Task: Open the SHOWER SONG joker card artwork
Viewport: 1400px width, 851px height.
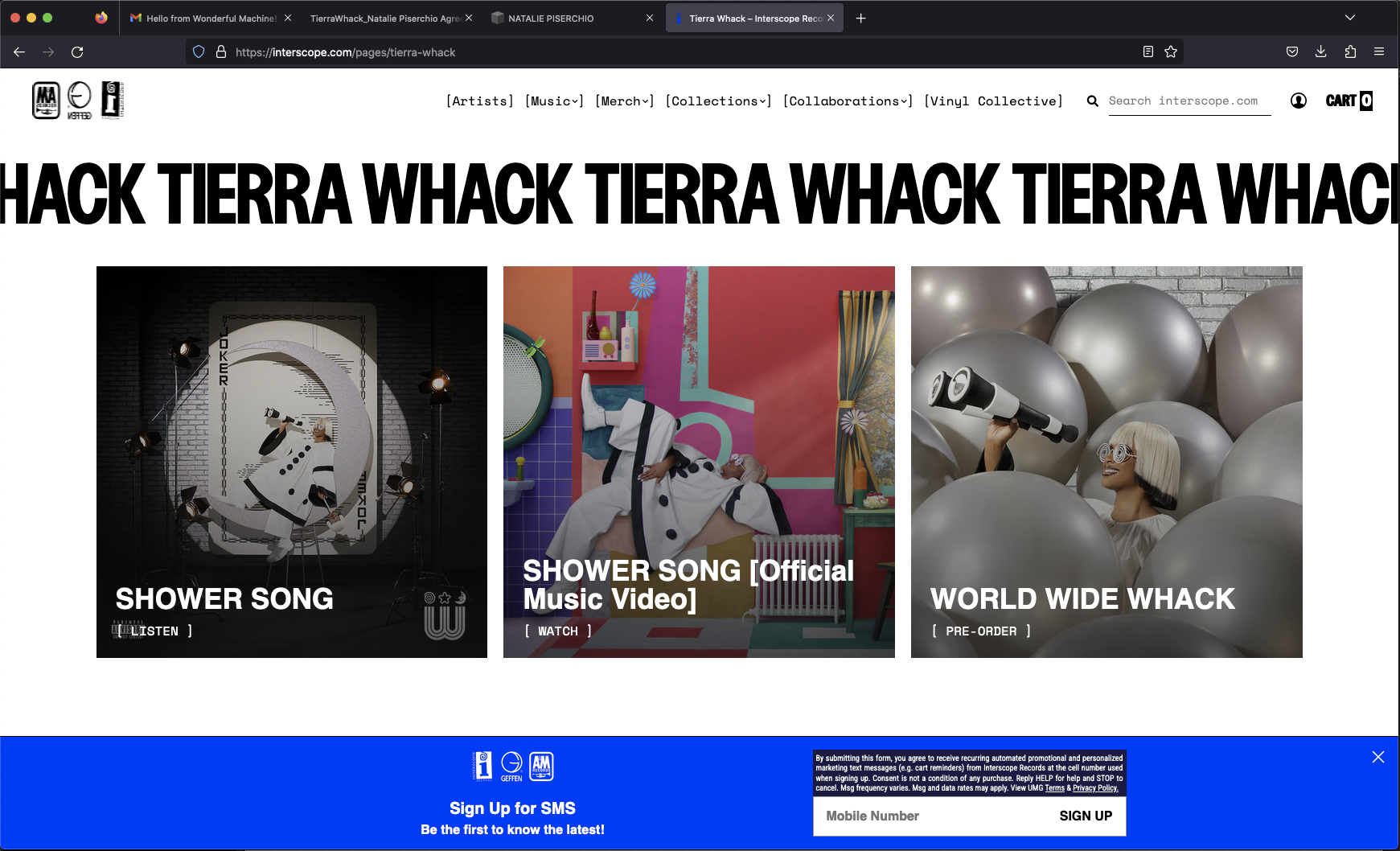Action: 292,462
